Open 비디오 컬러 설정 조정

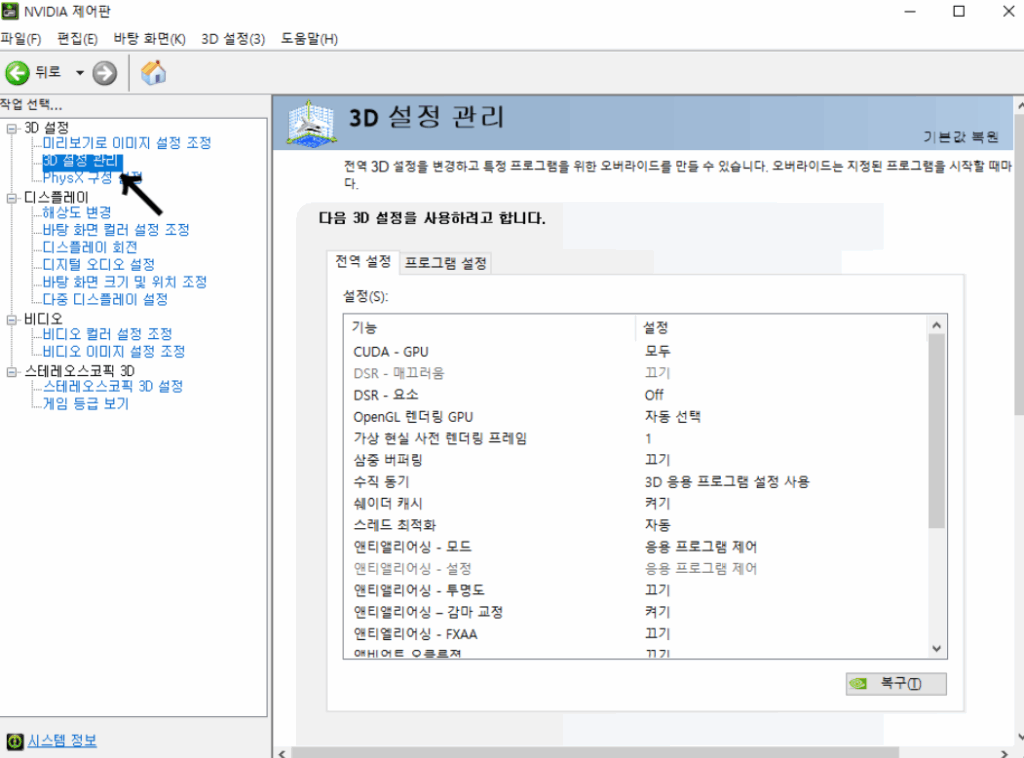click(108, 334)
